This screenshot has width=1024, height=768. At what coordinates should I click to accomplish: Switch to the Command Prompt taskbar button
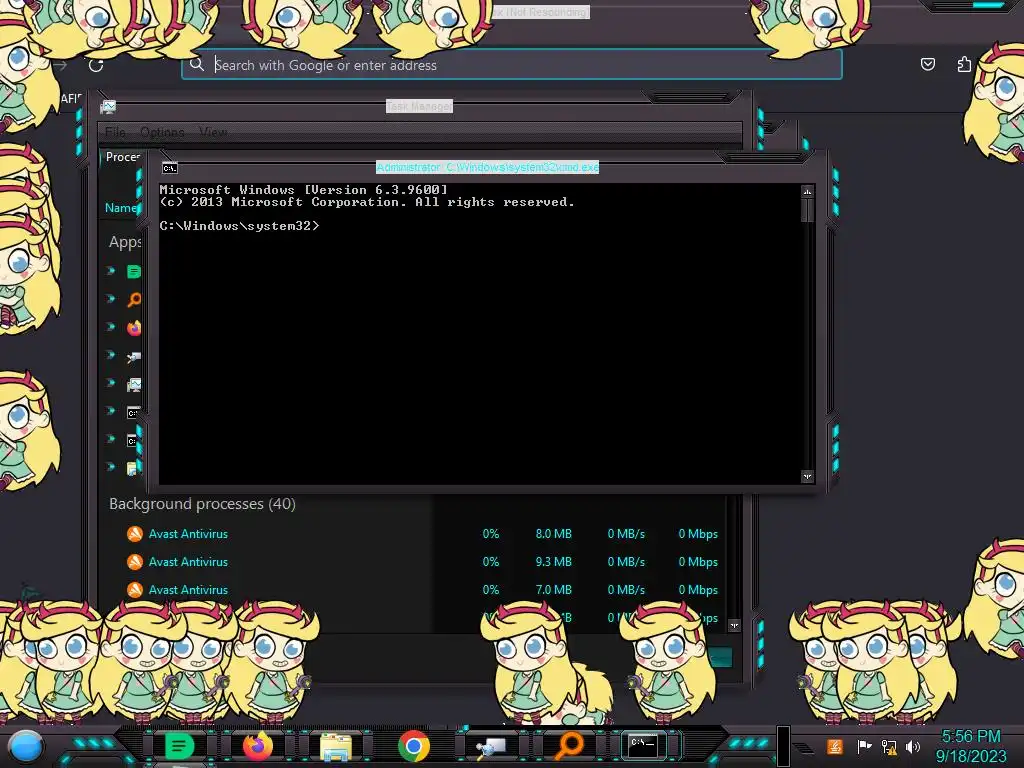pos(643,745)
